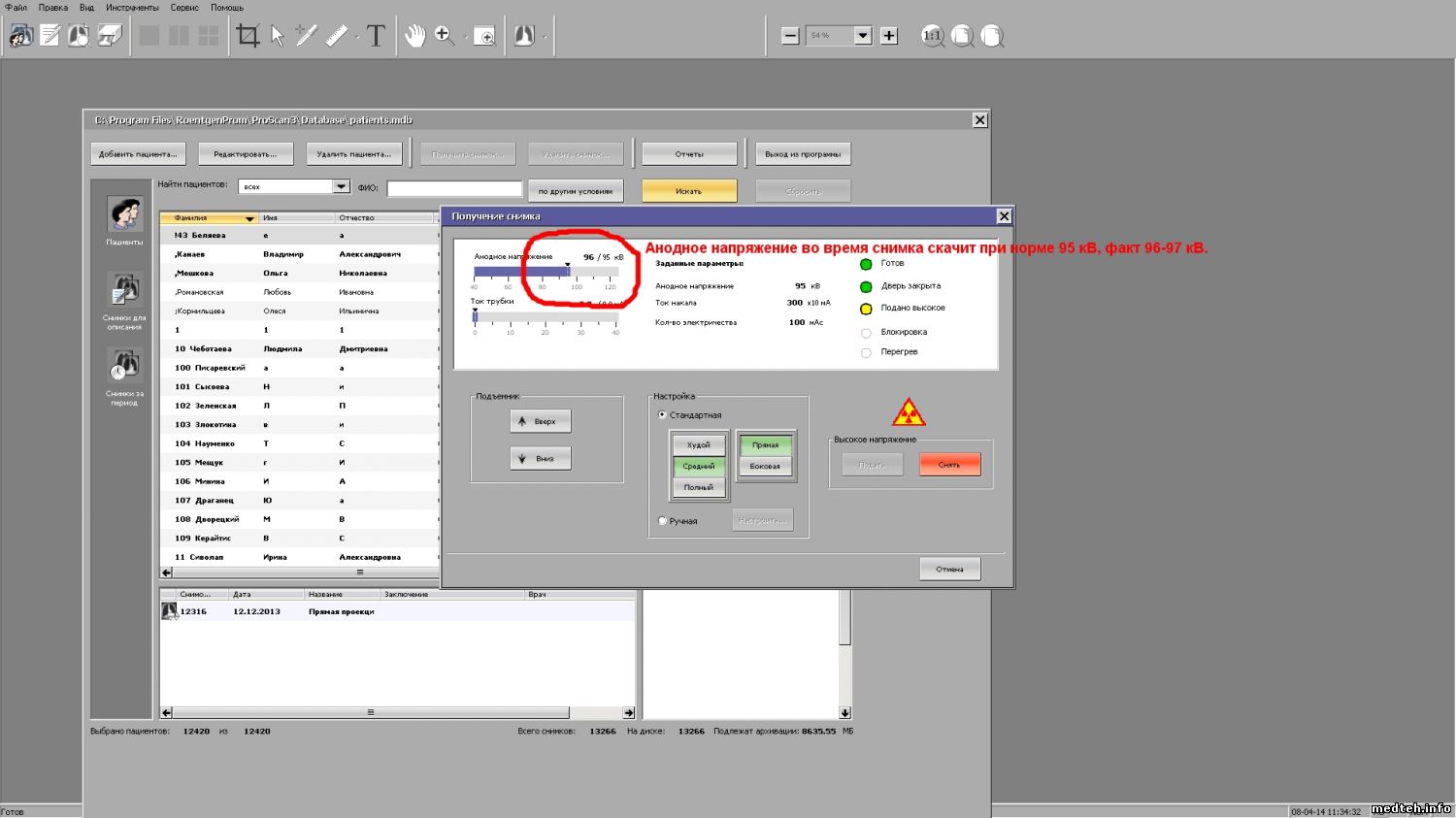This screenshot has width=1456, height=818.
Task: Select the Crop tool in the toolbar
Action: tap(248, 37)
